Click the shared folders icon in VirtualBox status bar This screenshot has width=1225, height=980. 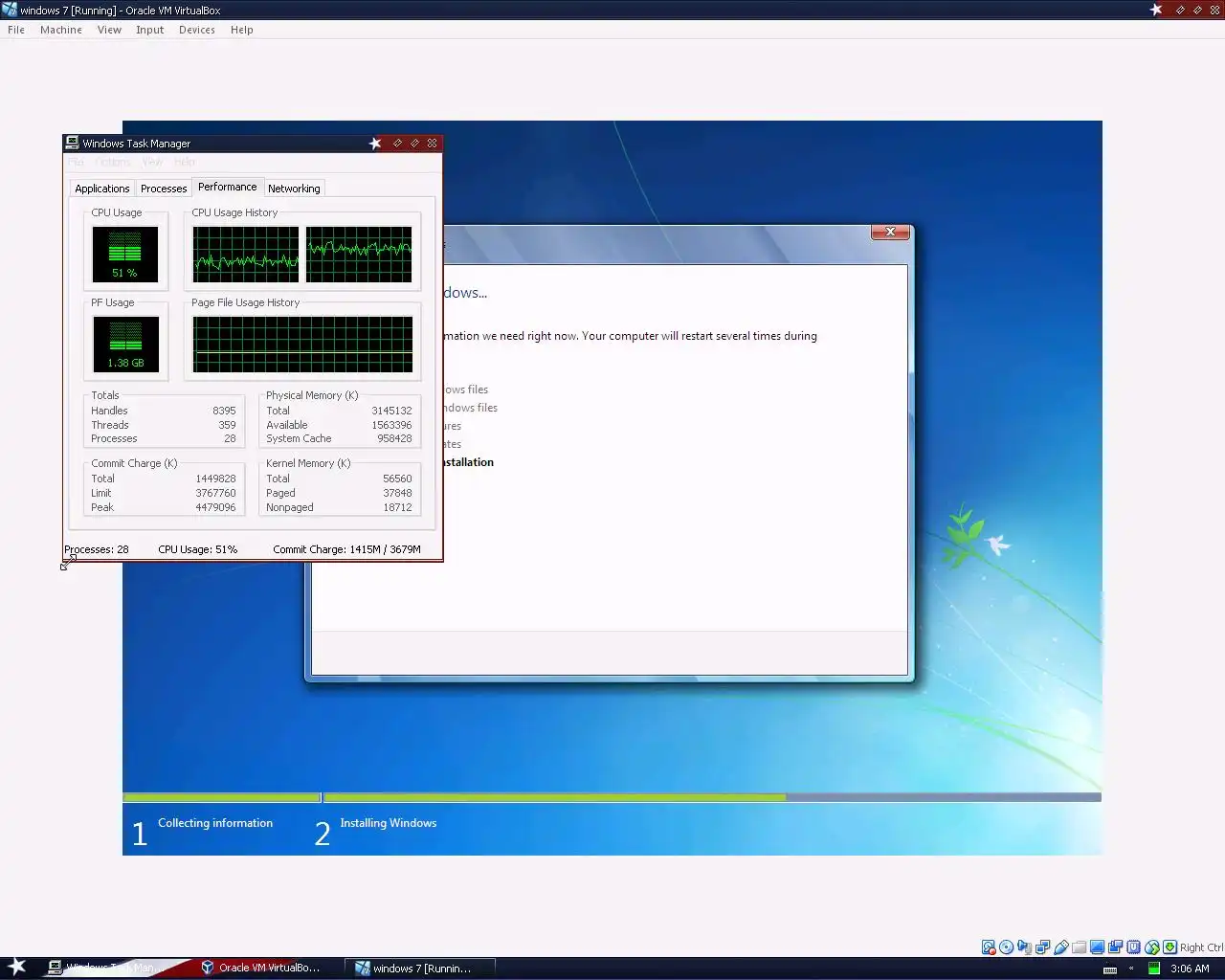(x=1079, y=947)
